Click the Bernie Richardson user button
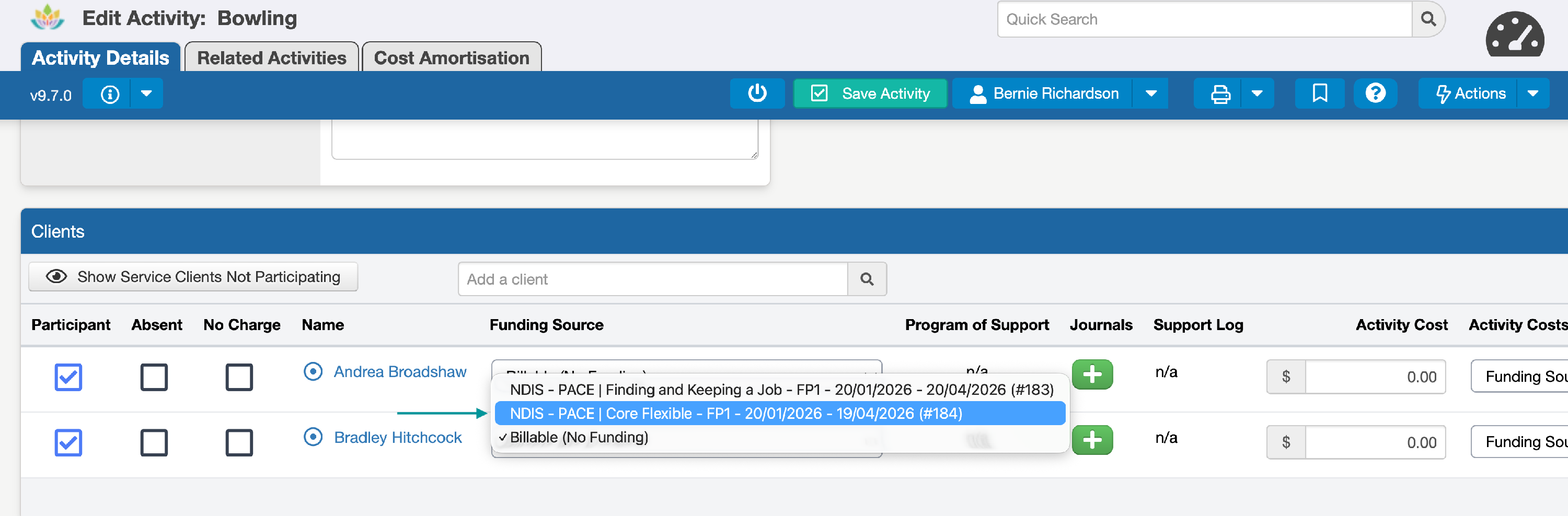Image resolution: width=1568 pixels, height=516 pixels. tap(1043, 93)
